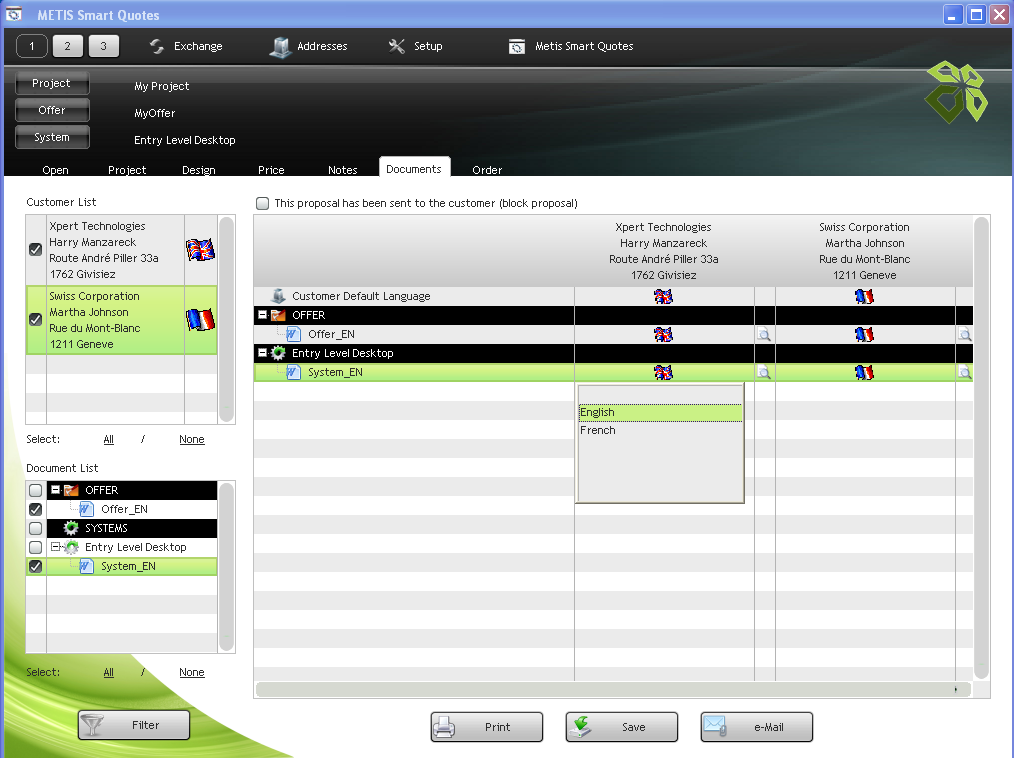Click step button 1

[x=32, y=46]
